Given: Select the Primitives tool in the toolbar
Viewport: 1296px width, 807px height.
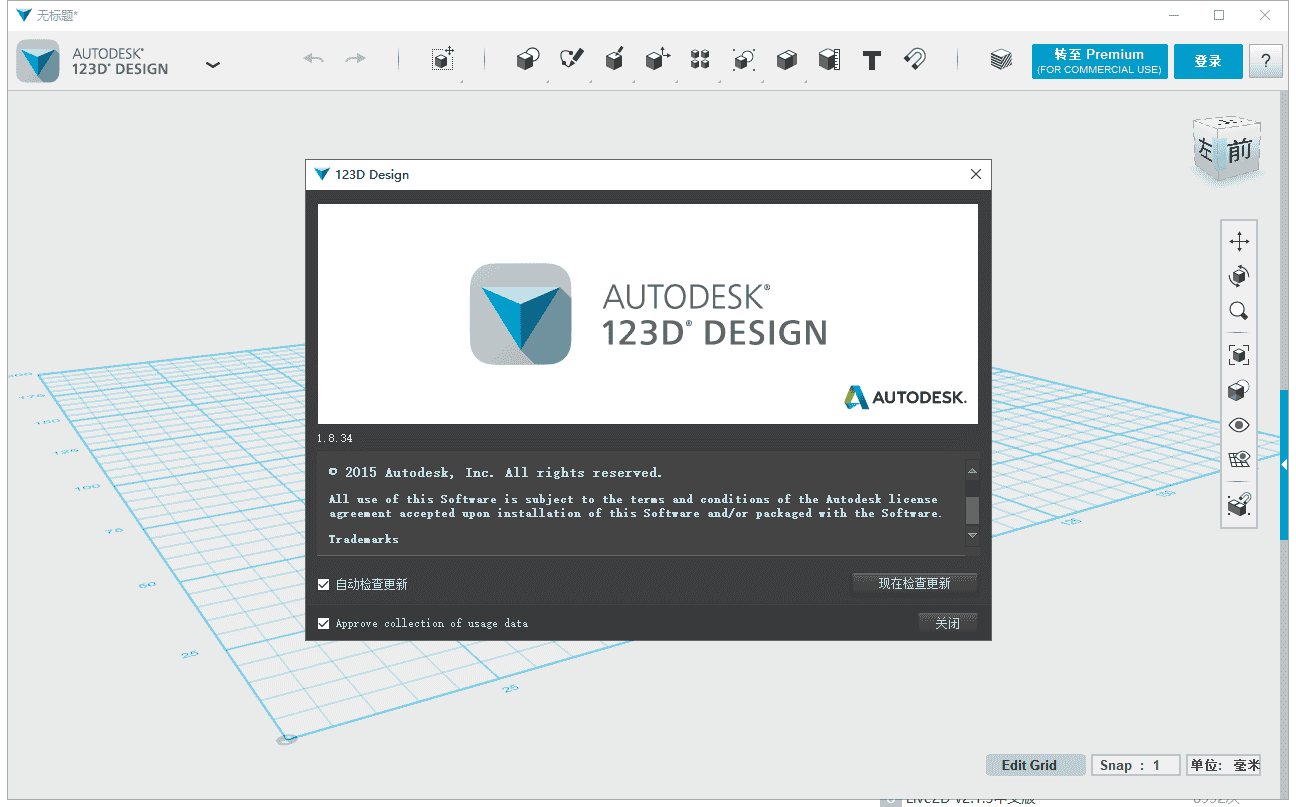Looking at the screenshot, I should (x=527, y=60).
